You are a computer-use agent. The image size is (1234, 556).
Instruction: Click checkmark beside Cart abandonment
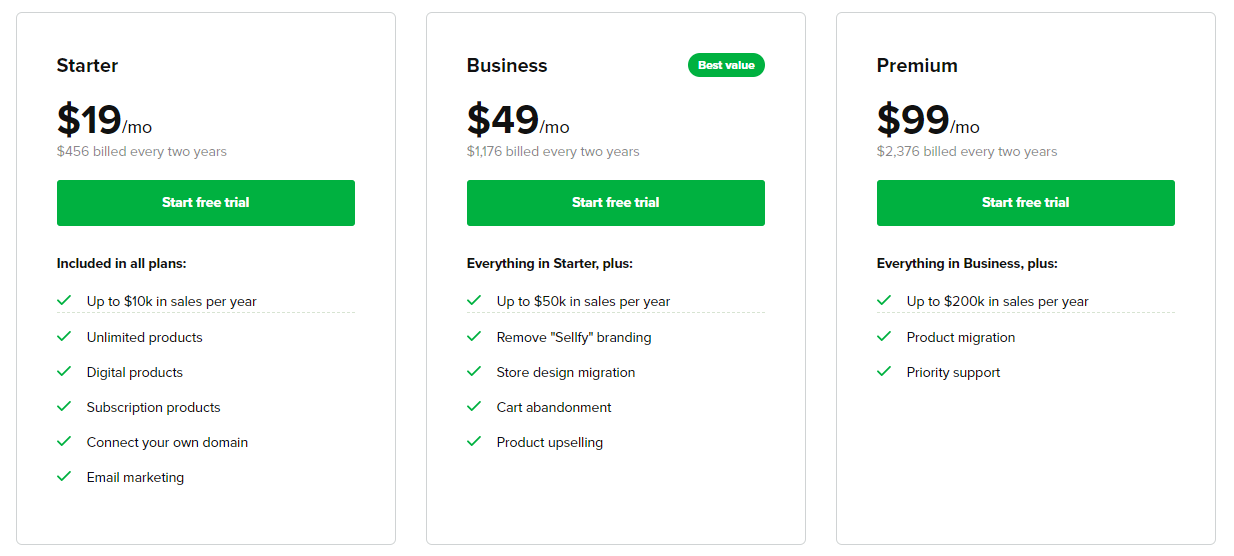[474, 406]
